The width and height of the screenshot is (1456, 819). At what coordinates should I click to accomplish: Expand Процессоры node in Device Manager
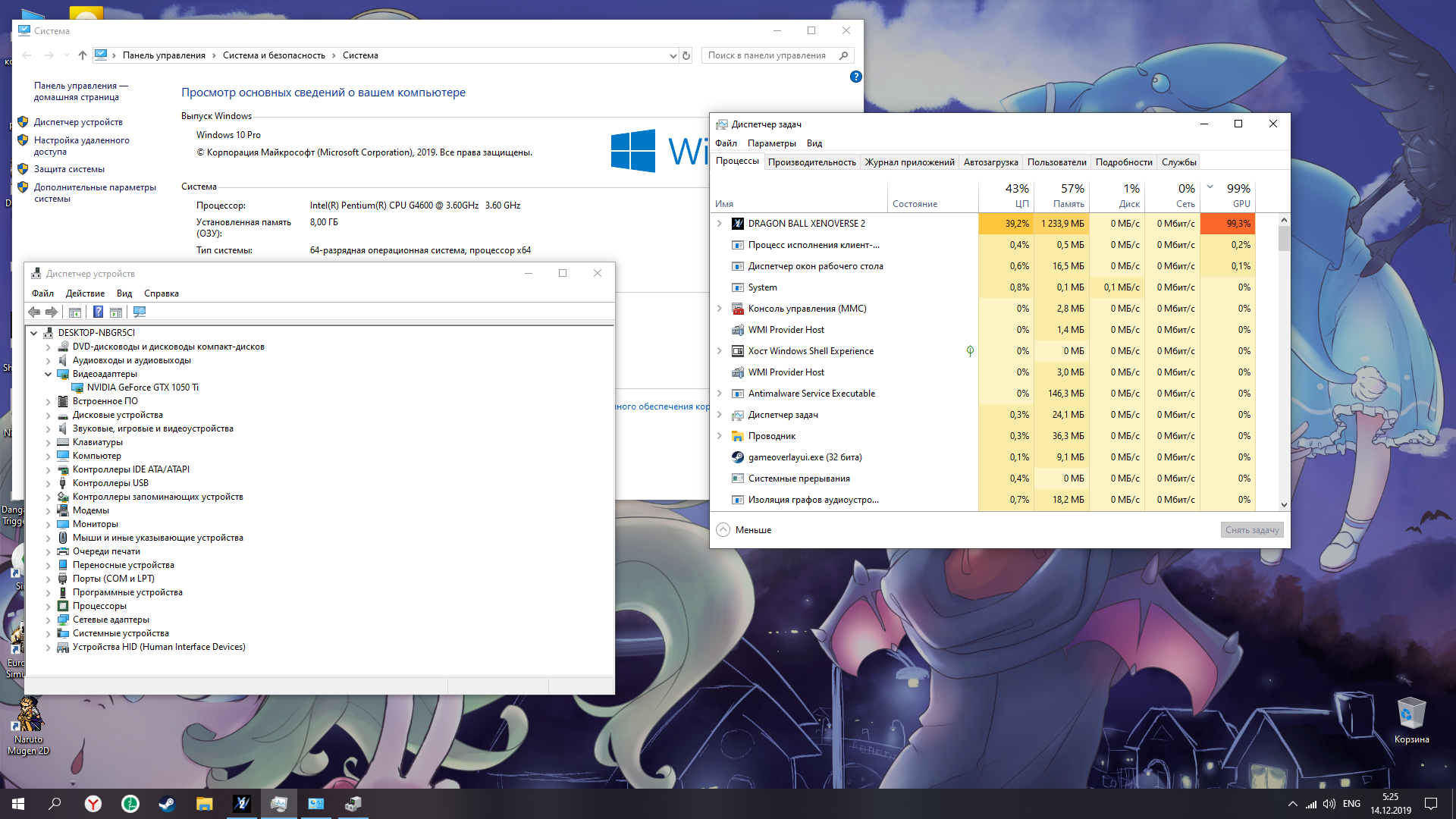click(49, 606)
